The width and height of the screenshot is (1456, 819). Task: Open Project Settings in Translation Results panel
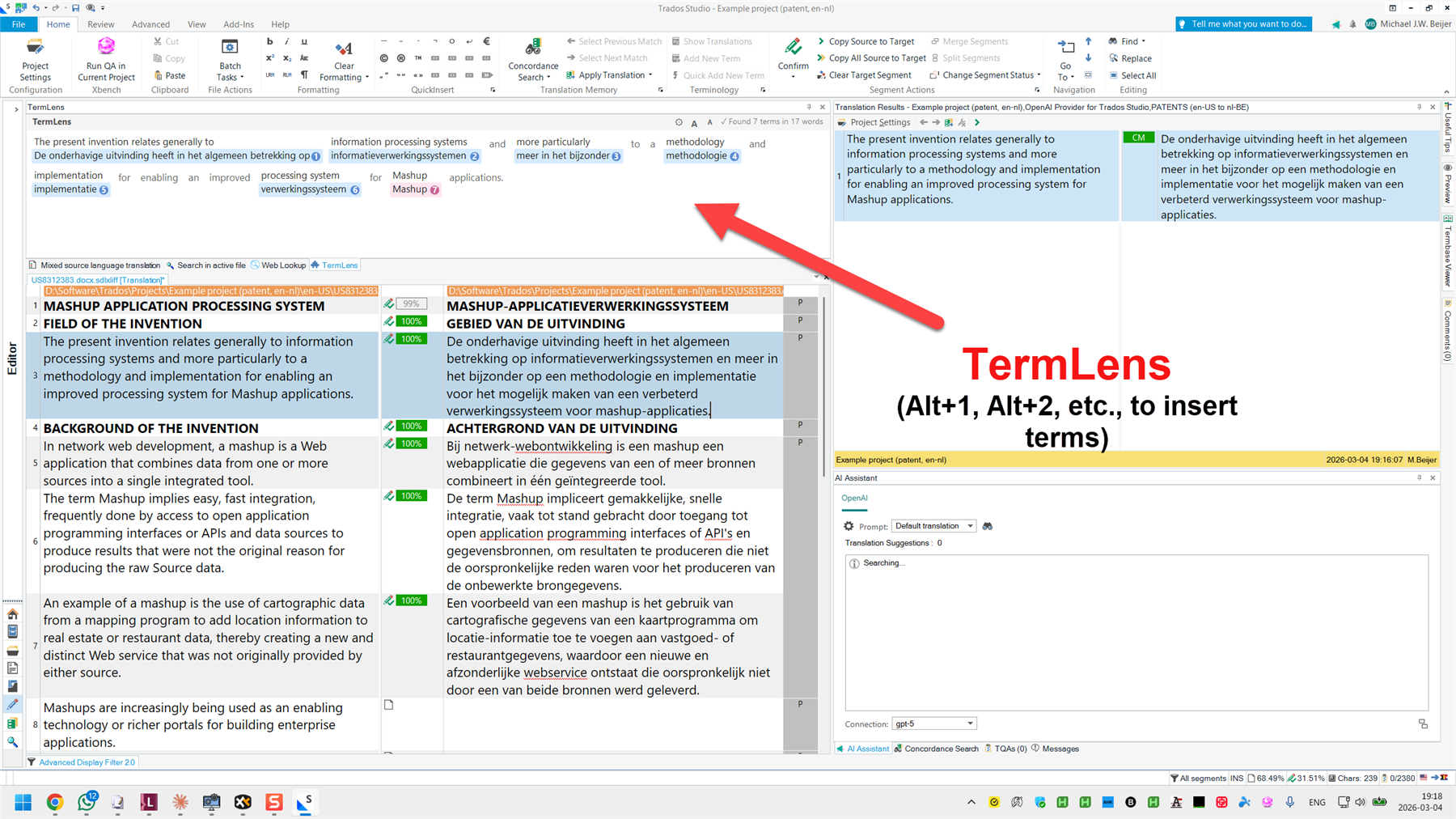point(880,122)
